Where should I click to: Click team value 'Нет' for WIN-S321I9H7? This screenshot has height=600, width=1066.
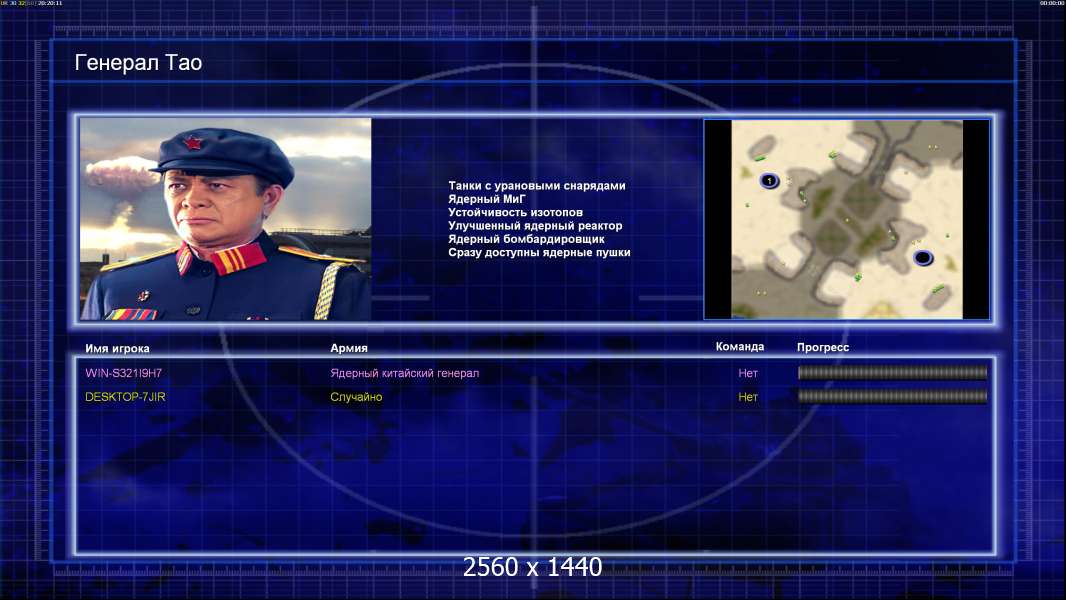point(748,373)
